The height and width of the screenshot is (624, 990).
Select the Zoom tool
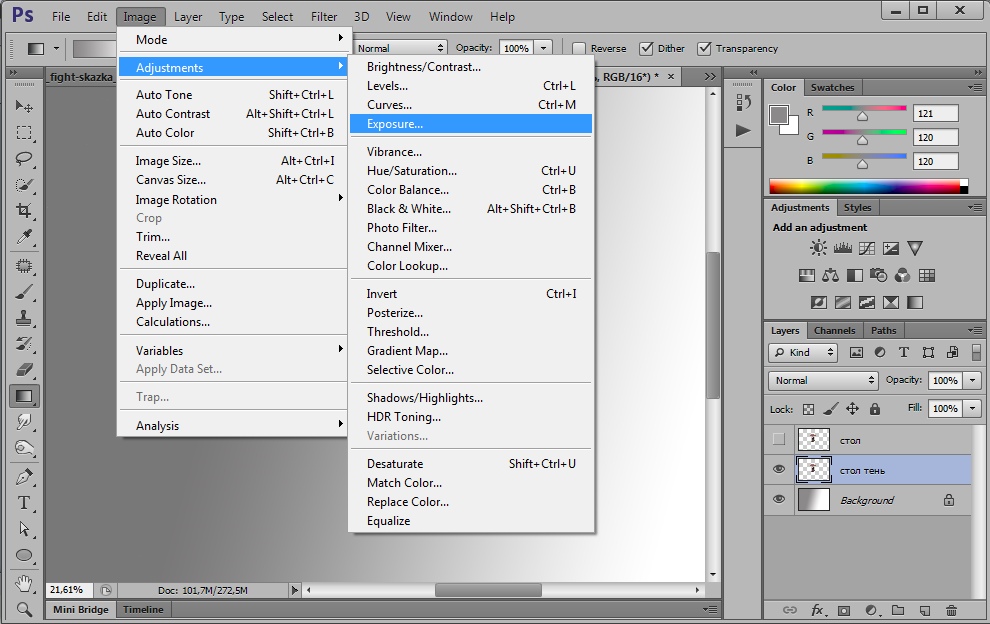[x=24, y=609]
